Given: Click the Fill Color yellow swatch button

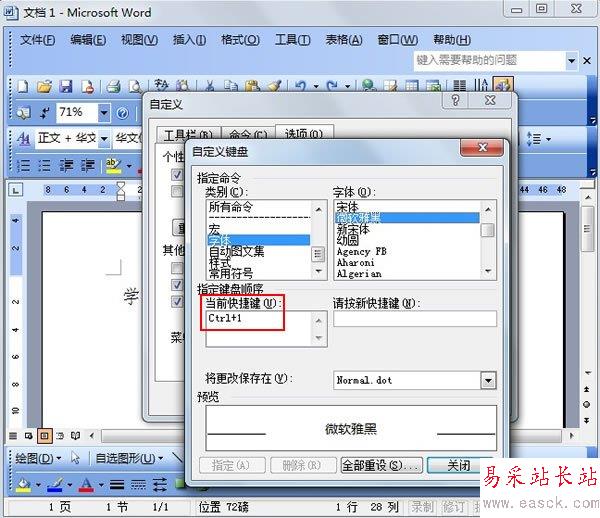Looking at the screenshot, I should (24, 485).
